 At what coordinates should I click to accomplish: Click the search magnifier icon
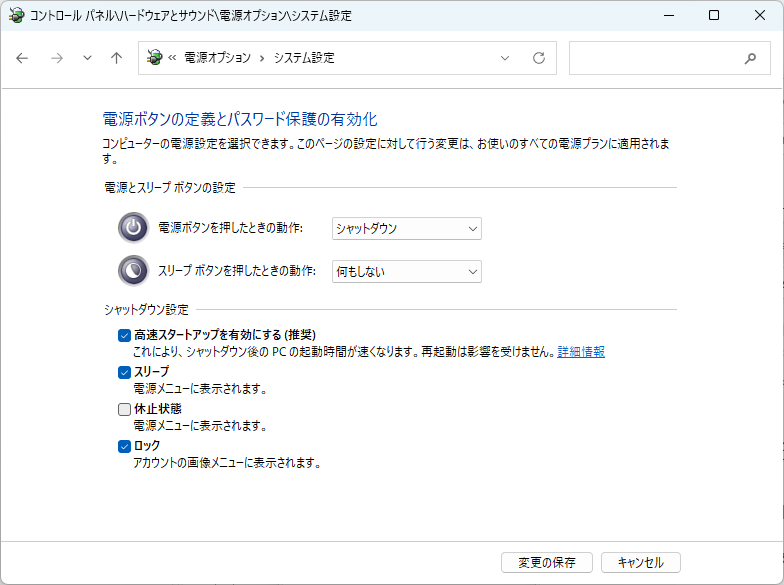tap(750, 58)
